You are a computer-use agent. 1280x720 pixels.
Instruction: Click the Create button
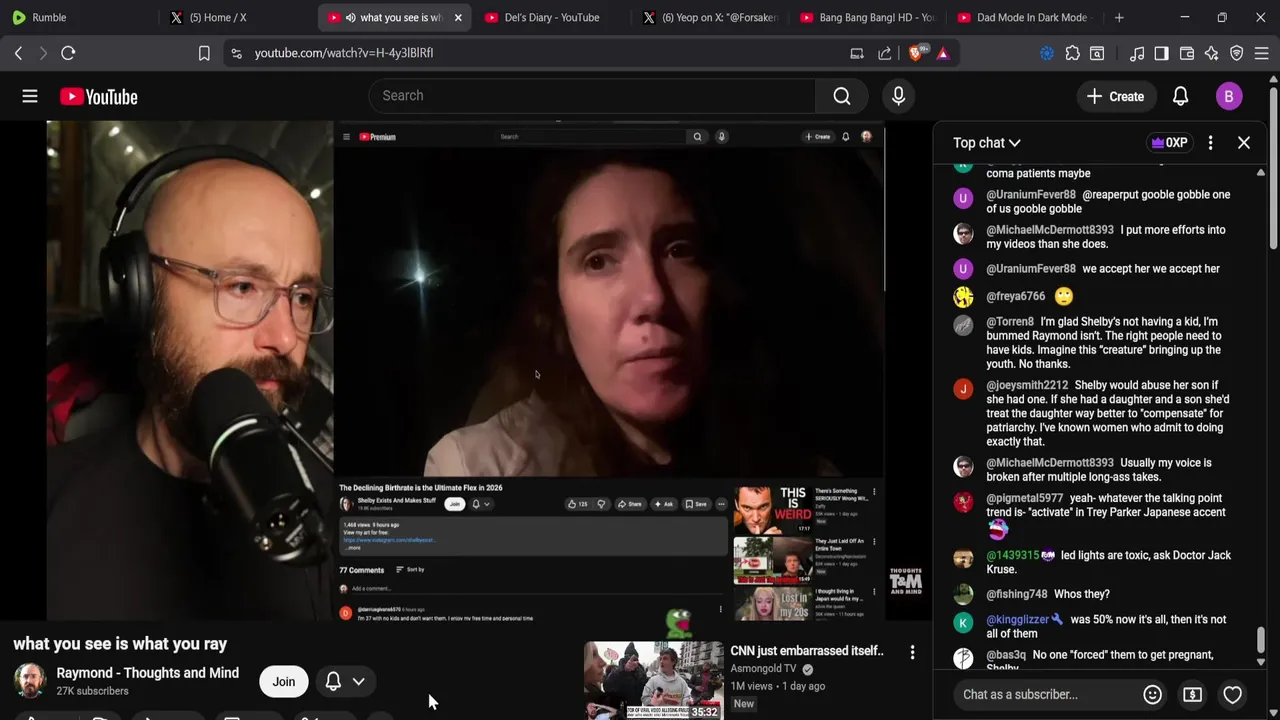1115,96
